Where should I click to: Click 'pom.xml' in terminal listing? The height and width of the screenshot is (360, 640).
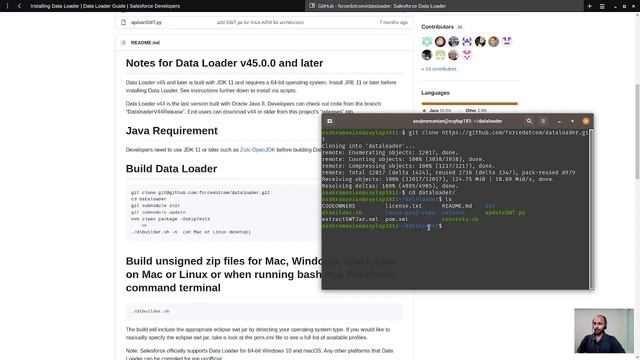pos(397,219)
